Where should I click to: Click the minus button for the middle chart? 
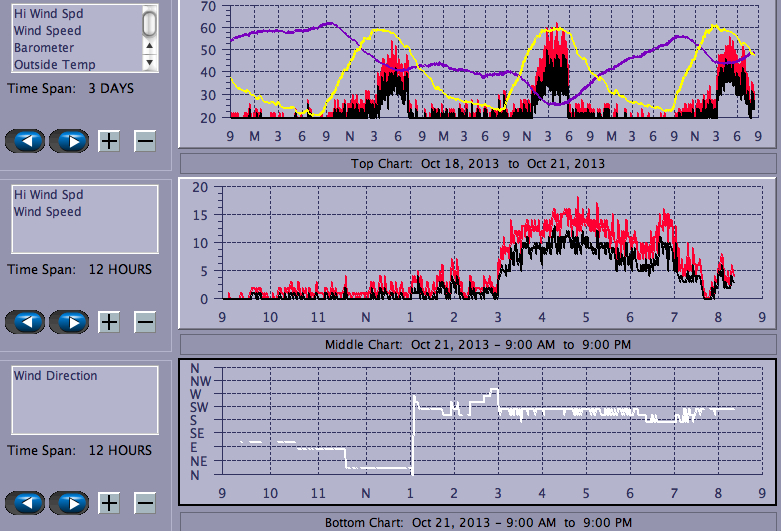(x=145, y=322)
